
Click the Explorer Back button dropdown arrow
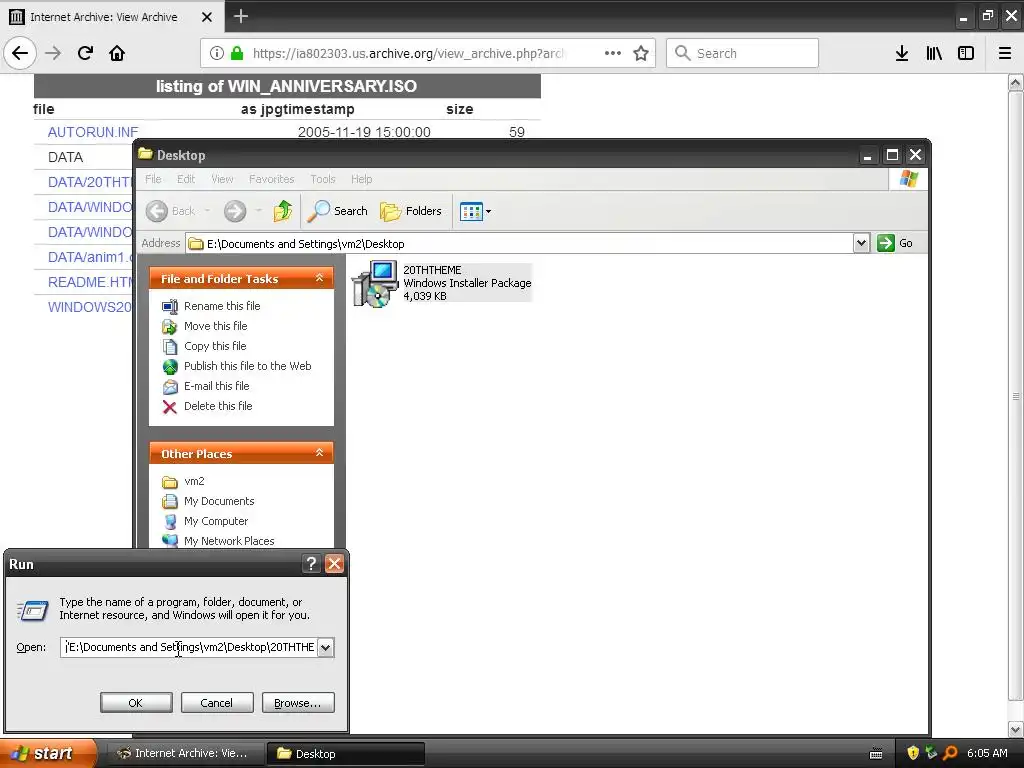pos(207,211)
